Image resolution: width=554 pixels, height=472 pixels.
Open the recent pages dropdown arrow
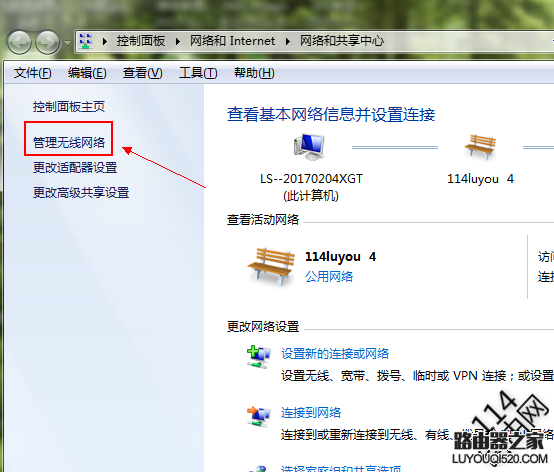[67, 43]
